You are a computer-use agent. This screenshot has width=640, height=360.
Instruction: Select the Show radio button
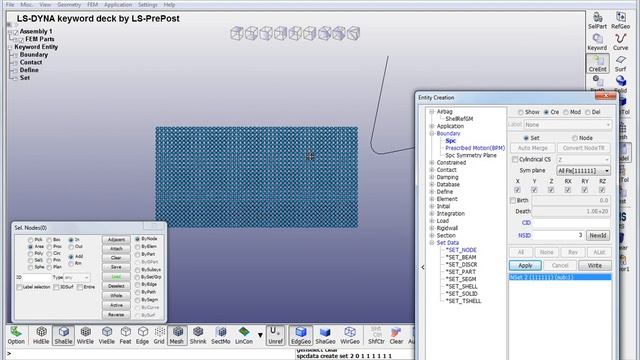coord(520,112)
